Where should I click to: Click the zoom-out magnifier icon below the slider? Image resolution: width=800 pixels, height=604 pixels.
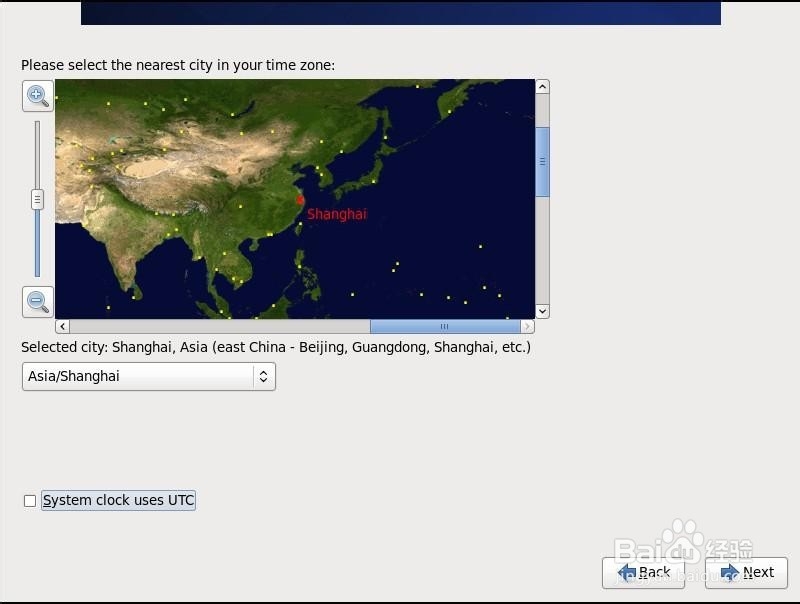click(x=37, y=301)
